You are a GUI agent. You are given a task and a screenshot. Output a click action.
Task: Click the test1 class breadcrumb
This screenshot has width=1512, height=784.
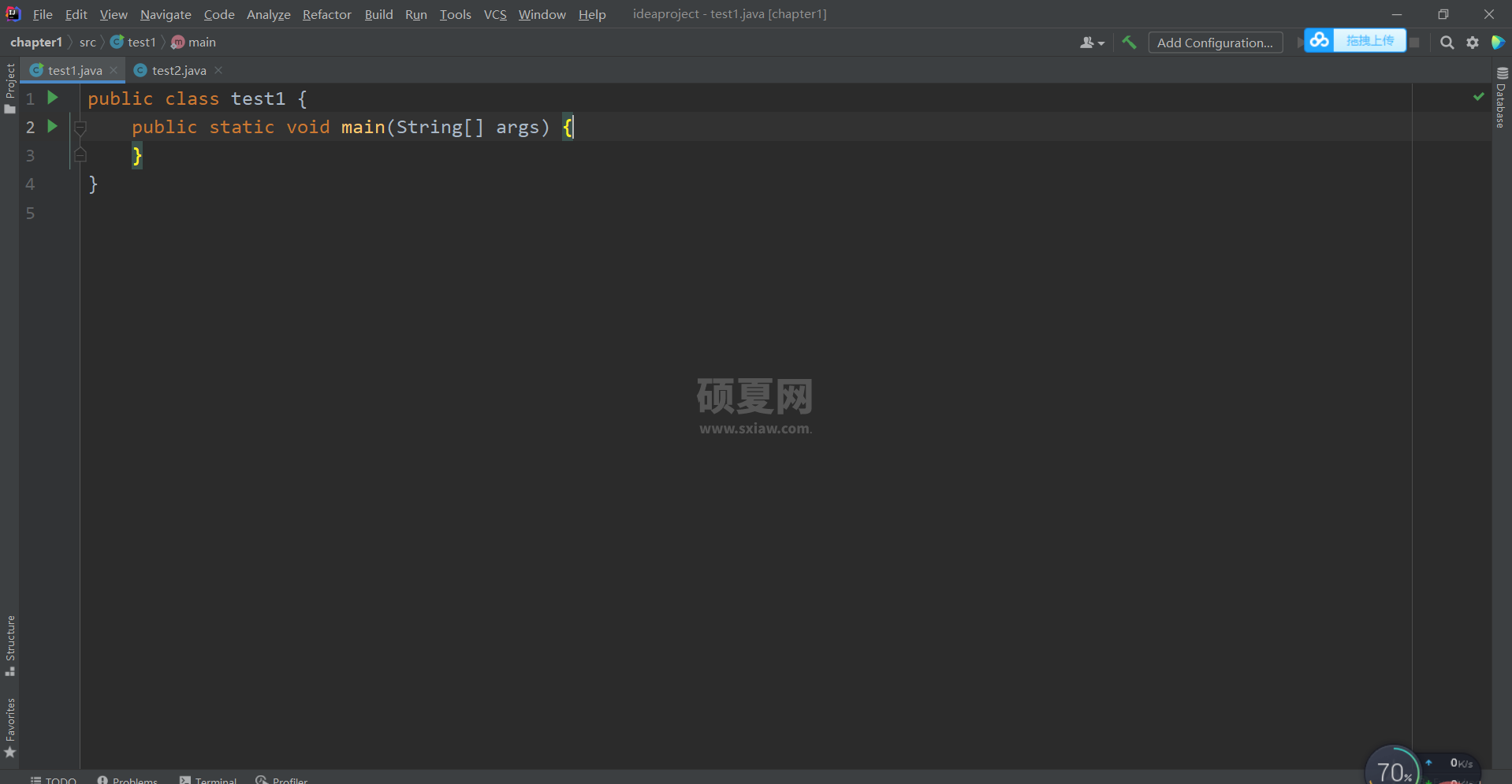[x=133, y=42]
